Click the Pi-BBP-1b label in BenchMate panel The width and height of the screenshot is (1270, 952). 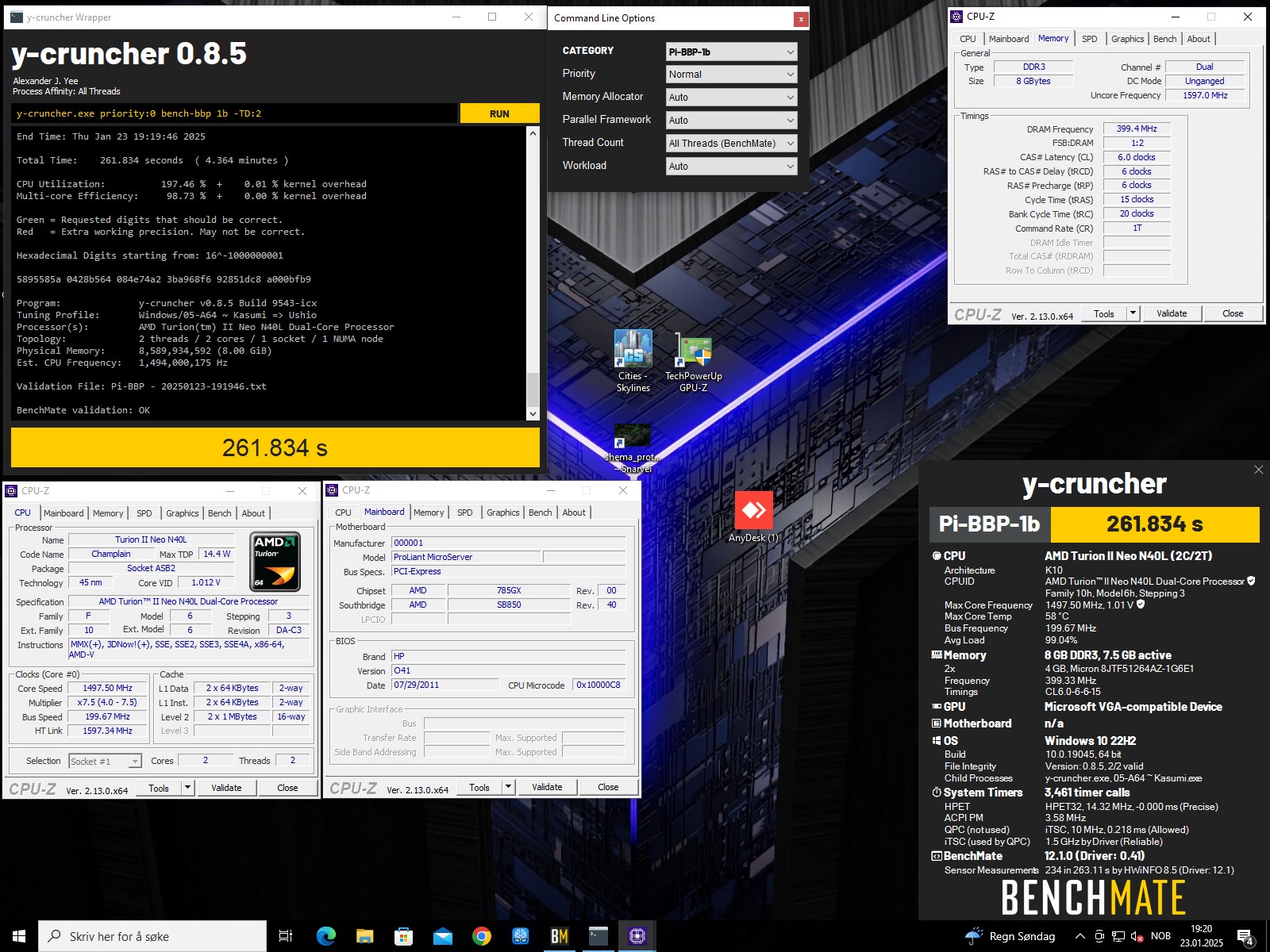[x=990, y=524]
